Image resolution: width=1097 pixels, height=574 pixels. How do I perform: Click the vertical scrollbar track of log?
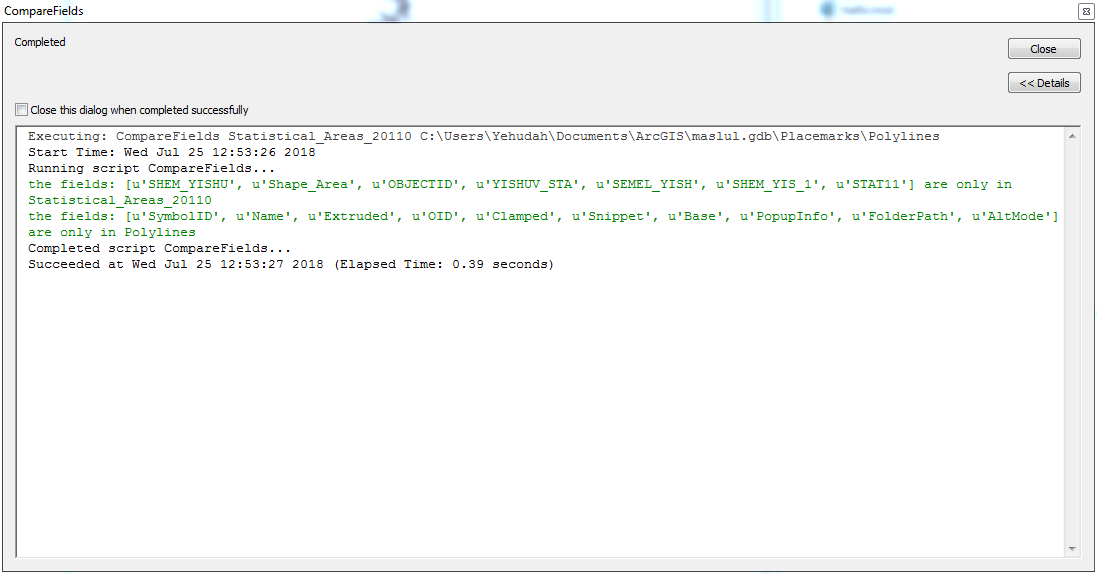click(1073, 340)
